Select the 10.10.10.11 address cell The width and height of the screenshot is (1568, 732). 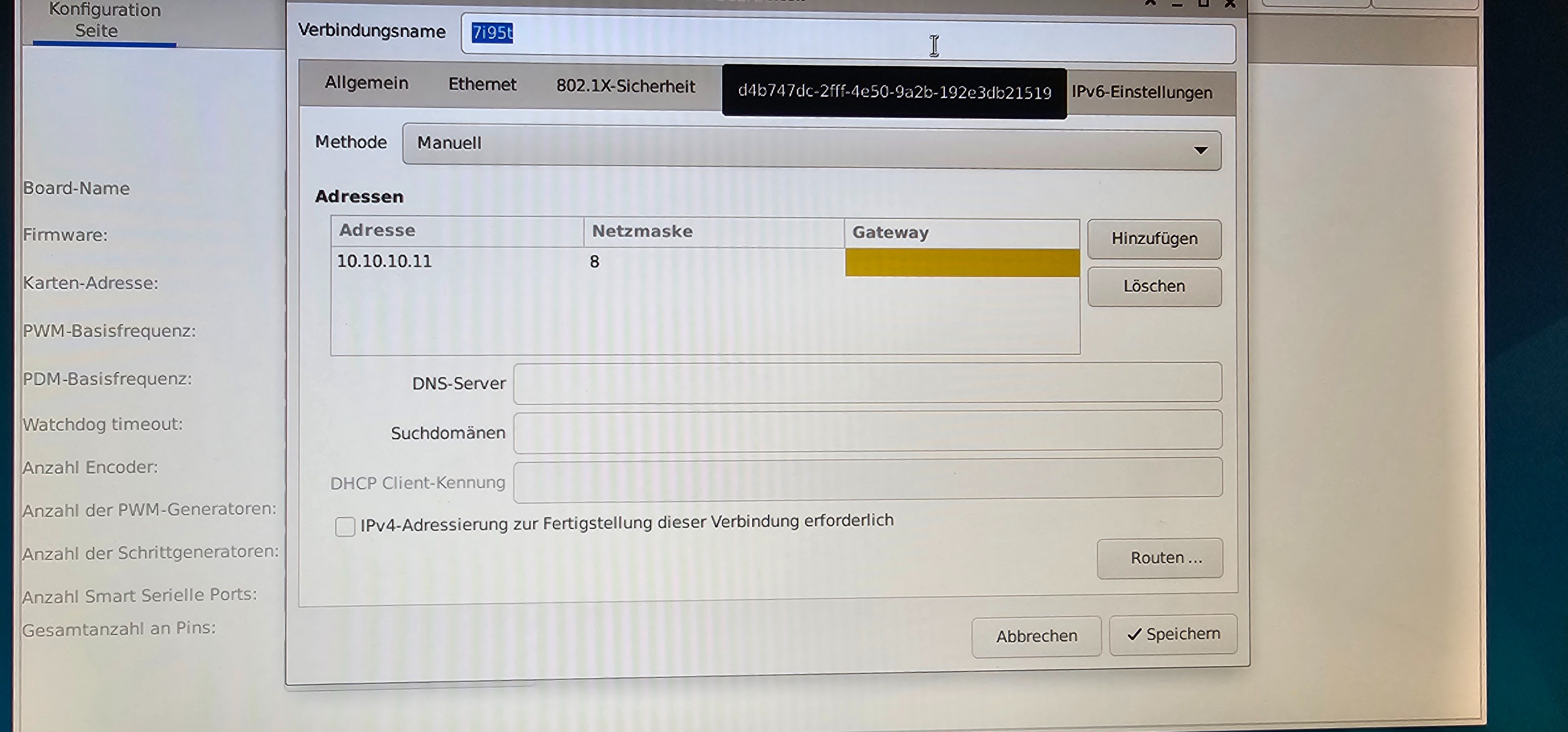pos(385,261)
